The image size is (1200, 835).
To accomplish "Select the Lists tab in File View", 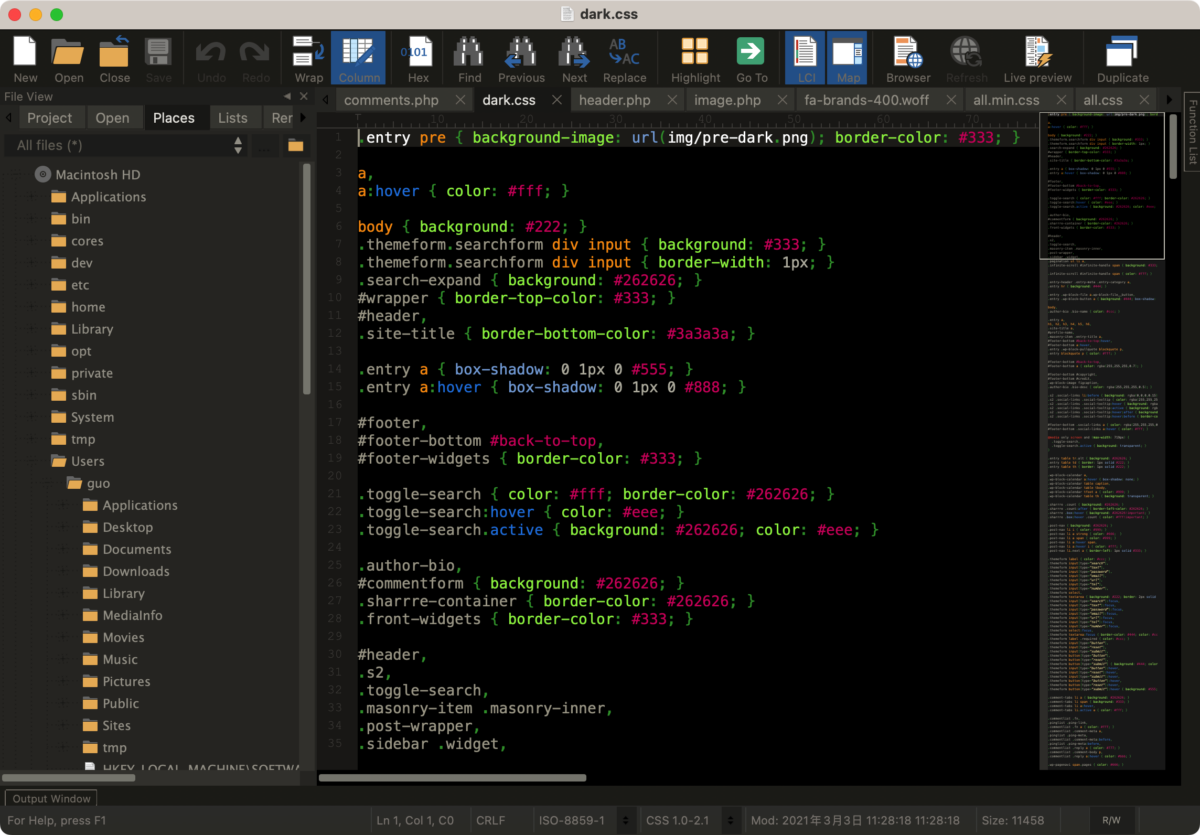I will (x=233, y=117).
